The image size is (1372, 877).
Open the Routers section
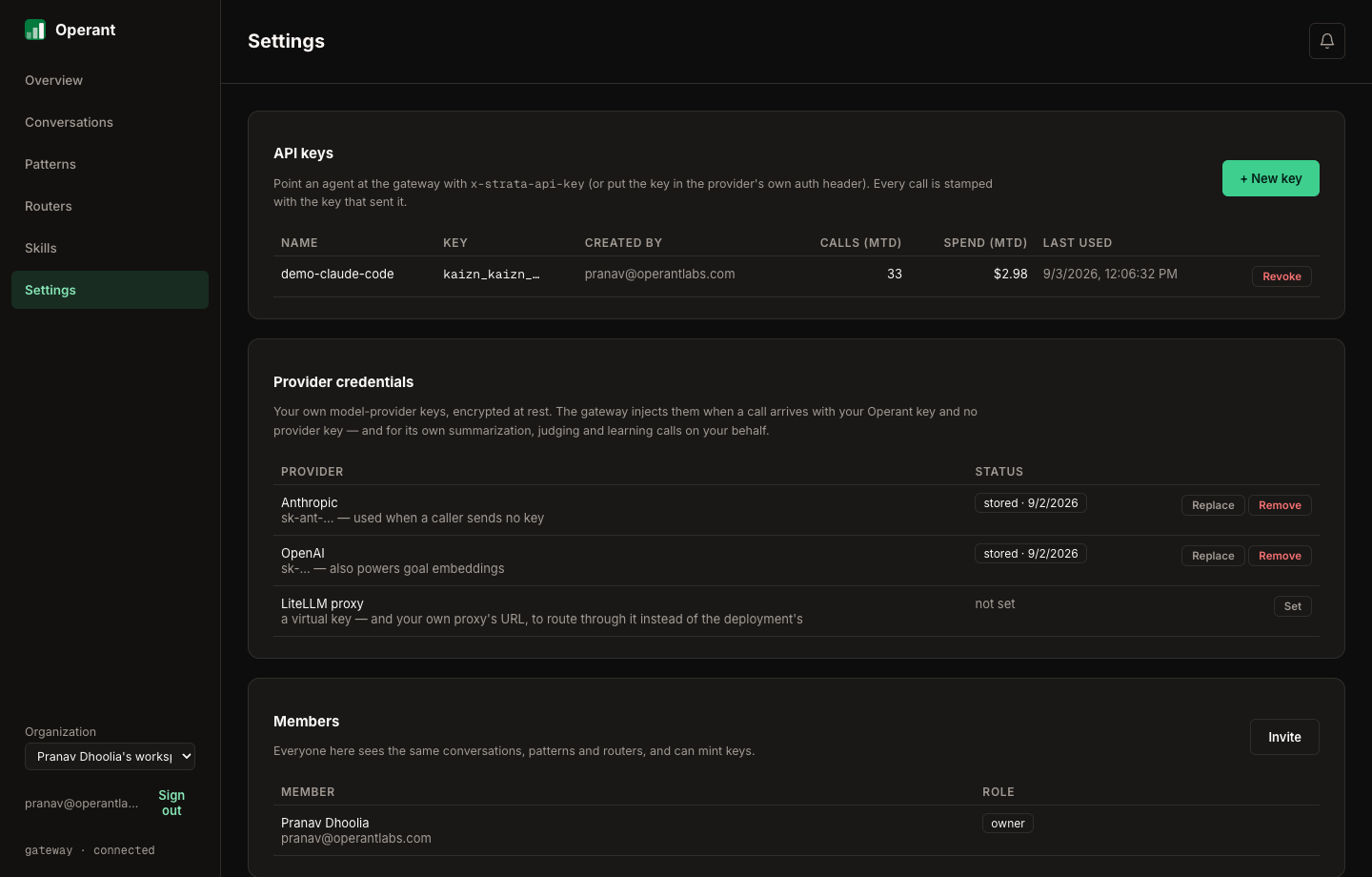coord(110,206)
